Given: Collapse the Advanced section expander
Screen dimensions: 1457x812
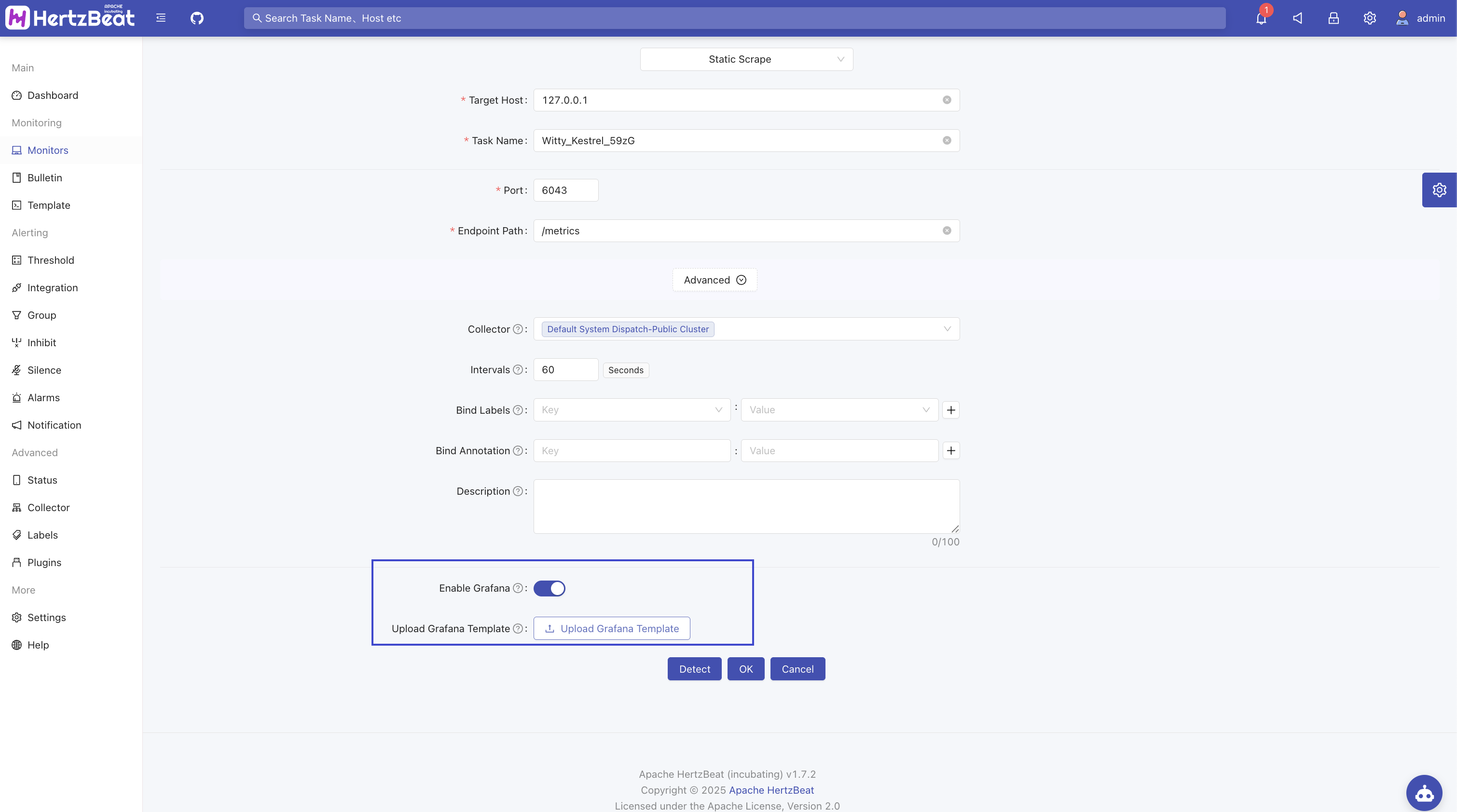Looking at the screenshot, I should pyautogui.click(x=715, y=280).
